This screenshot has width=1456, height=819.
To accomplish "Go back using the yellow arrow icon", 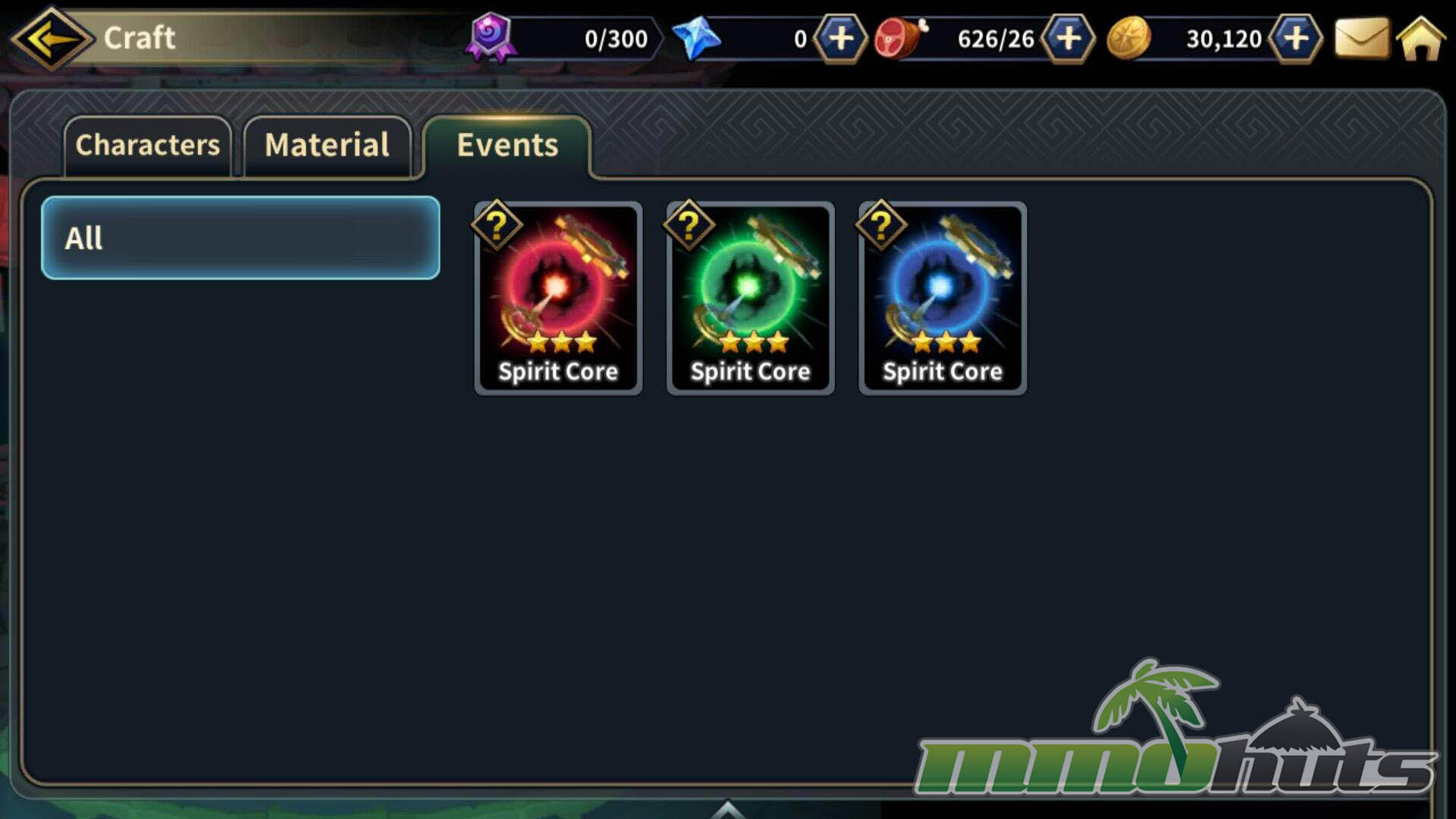I will [x=52, y=38].
